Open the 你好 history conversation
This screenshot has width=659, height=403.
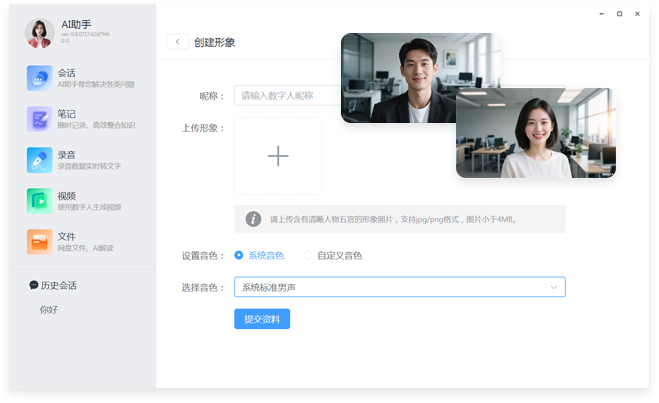tap(50, 310)
